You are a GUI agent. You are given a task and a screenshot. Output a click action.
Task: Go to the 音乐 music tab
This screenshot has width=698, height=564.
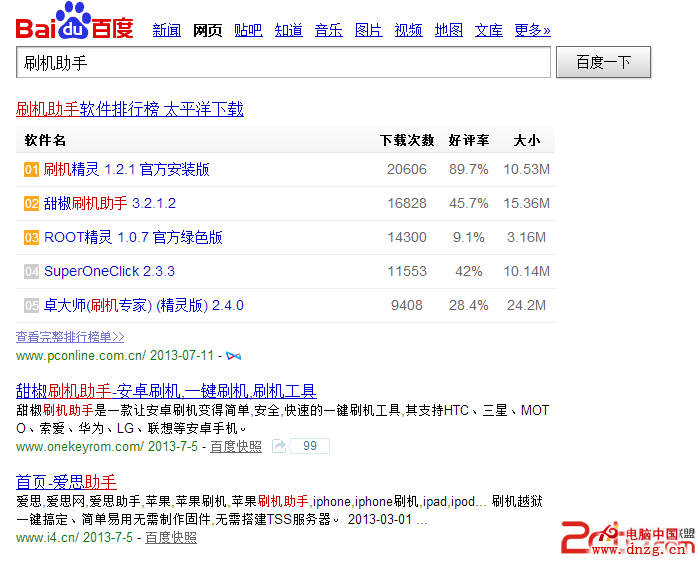pos(329,30)
